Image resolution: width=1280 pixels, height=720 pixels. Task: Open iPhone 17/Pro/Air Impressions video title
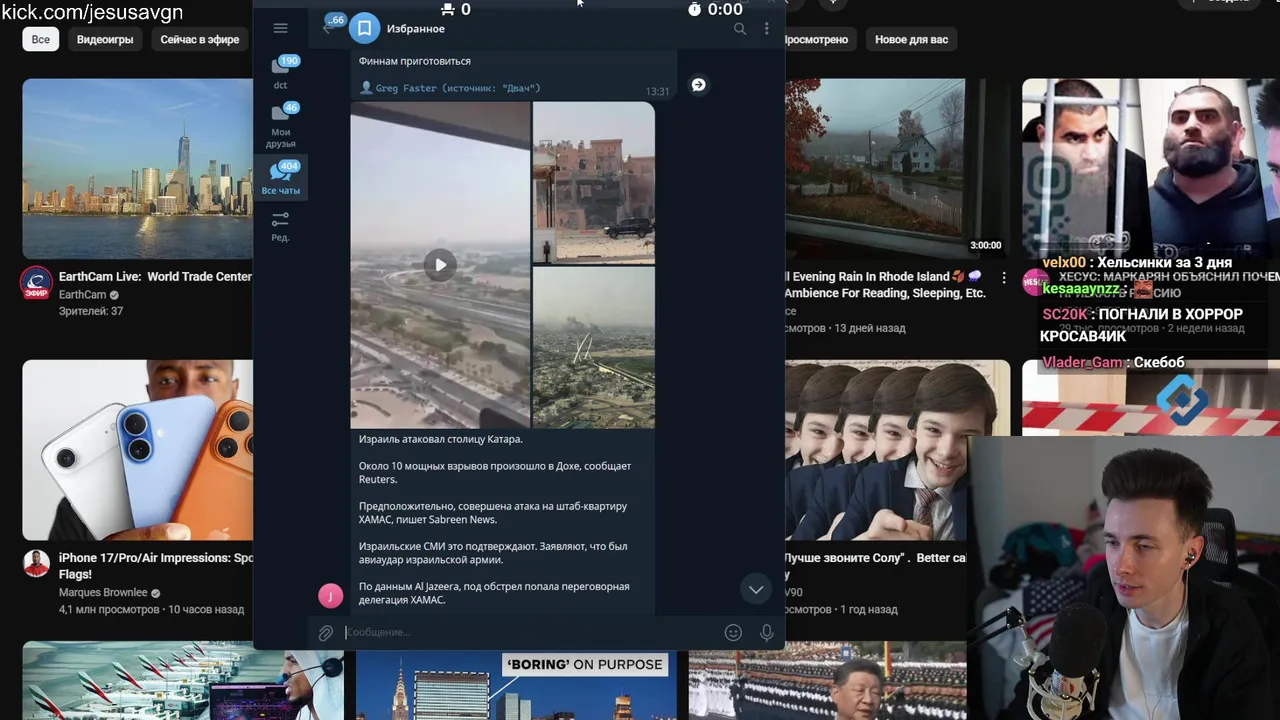pyautogui.click(x=156, y=566)
